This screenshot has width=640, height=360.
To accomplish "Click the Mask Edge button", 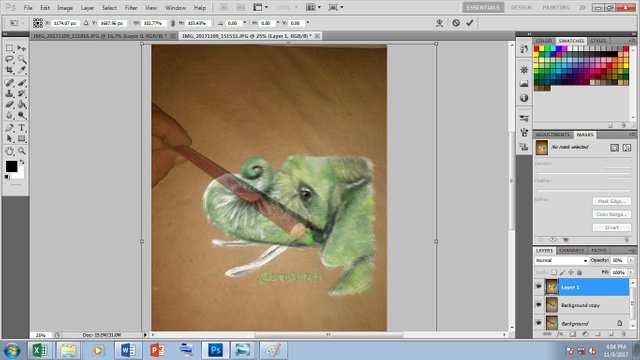I will tap(611, 201).
